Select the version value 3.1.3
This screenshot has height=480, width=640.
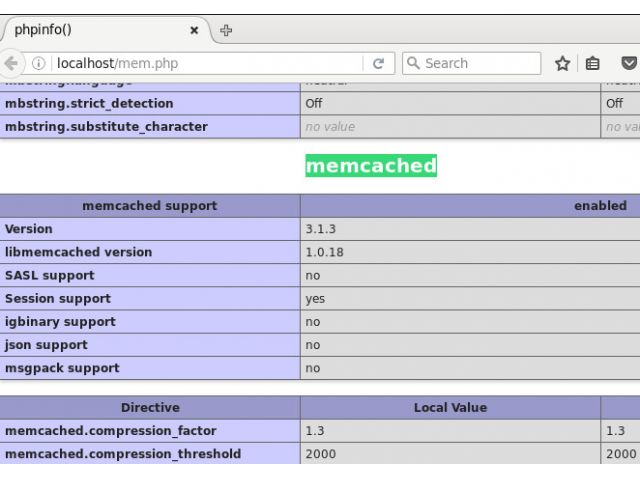(320, 229)
